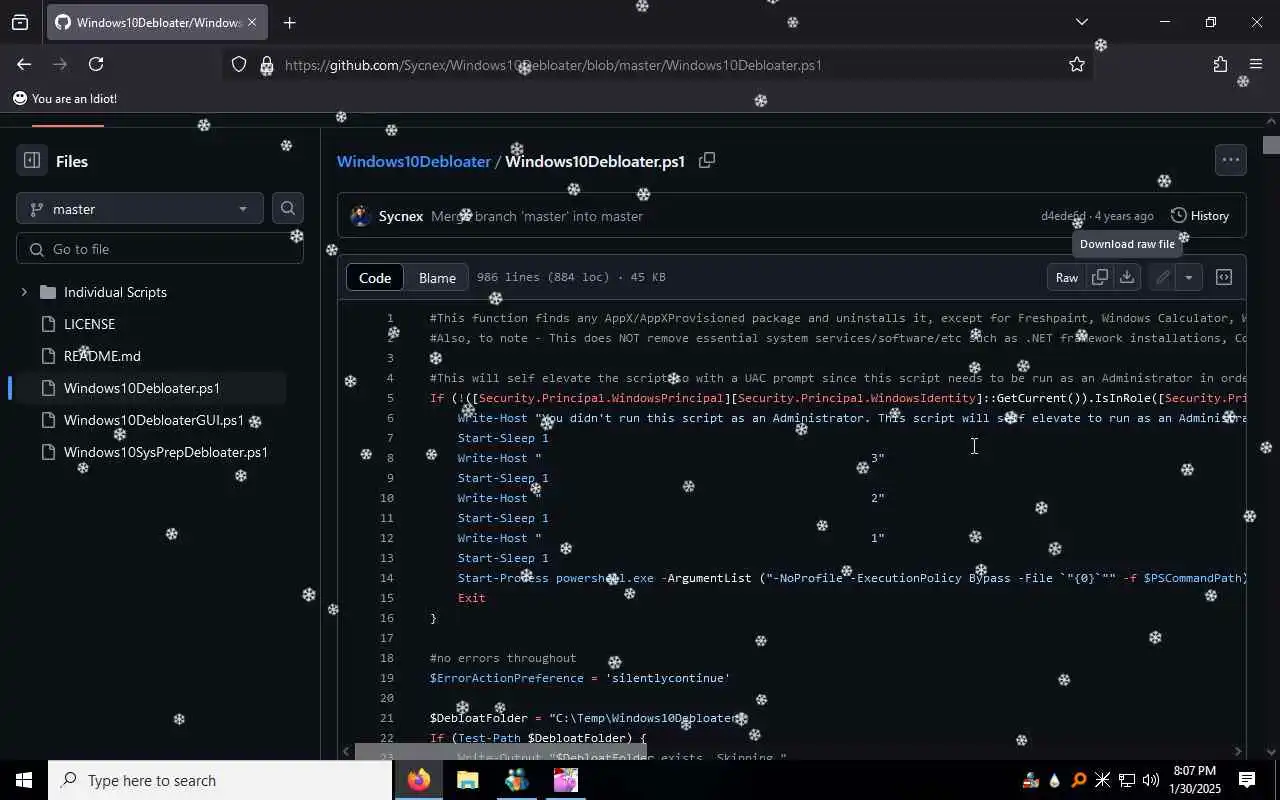View file History
This screenshot has width=1280, height=800.
[1199, 215]
